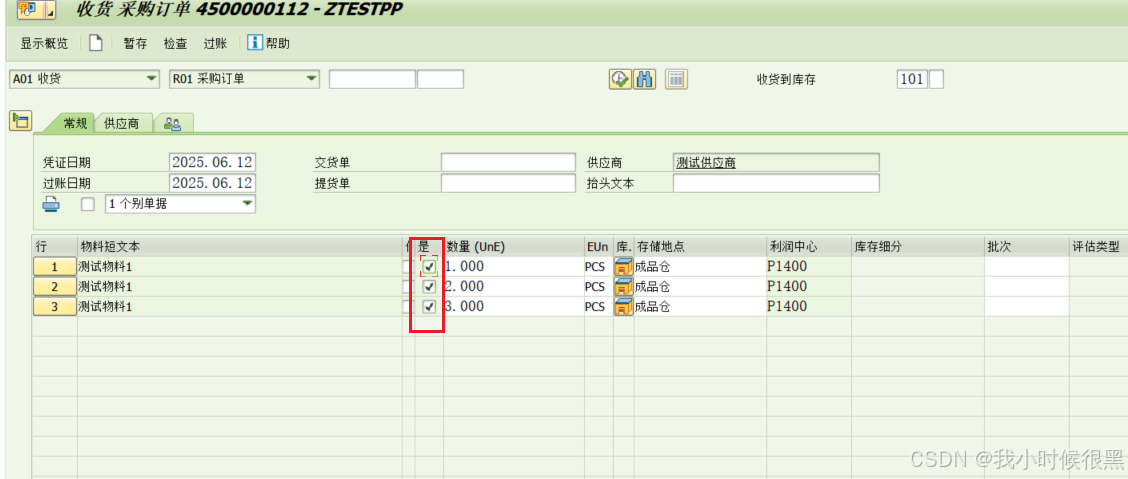Select line item button 1
The image size is (1128, 479).
[55, 267]
